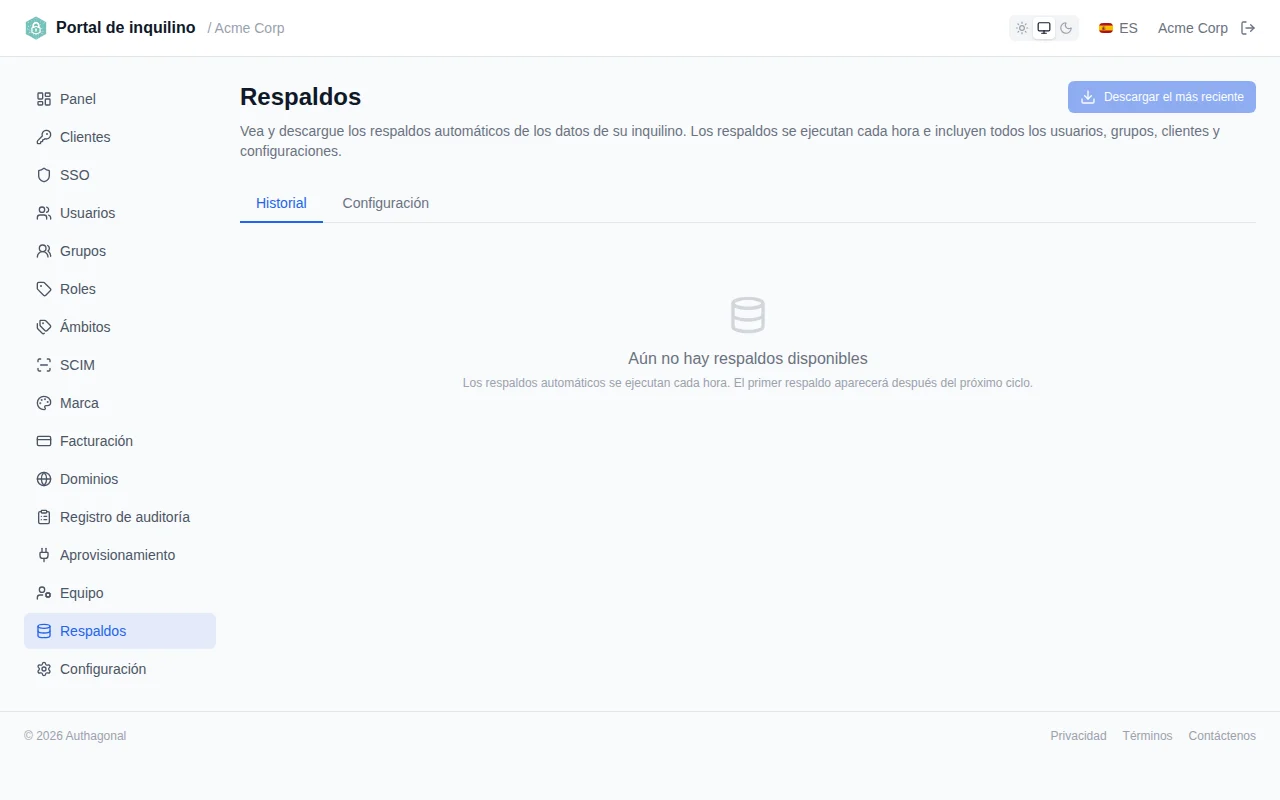Click the Respaldos database icon in sidebar
Image resolution: width=1280 pixels, height=800 pixels.
44,631
